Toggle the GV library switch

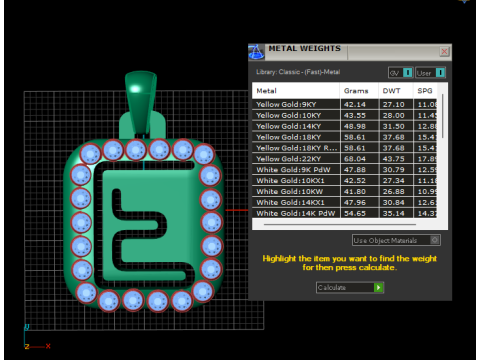(x=401, y=73)
